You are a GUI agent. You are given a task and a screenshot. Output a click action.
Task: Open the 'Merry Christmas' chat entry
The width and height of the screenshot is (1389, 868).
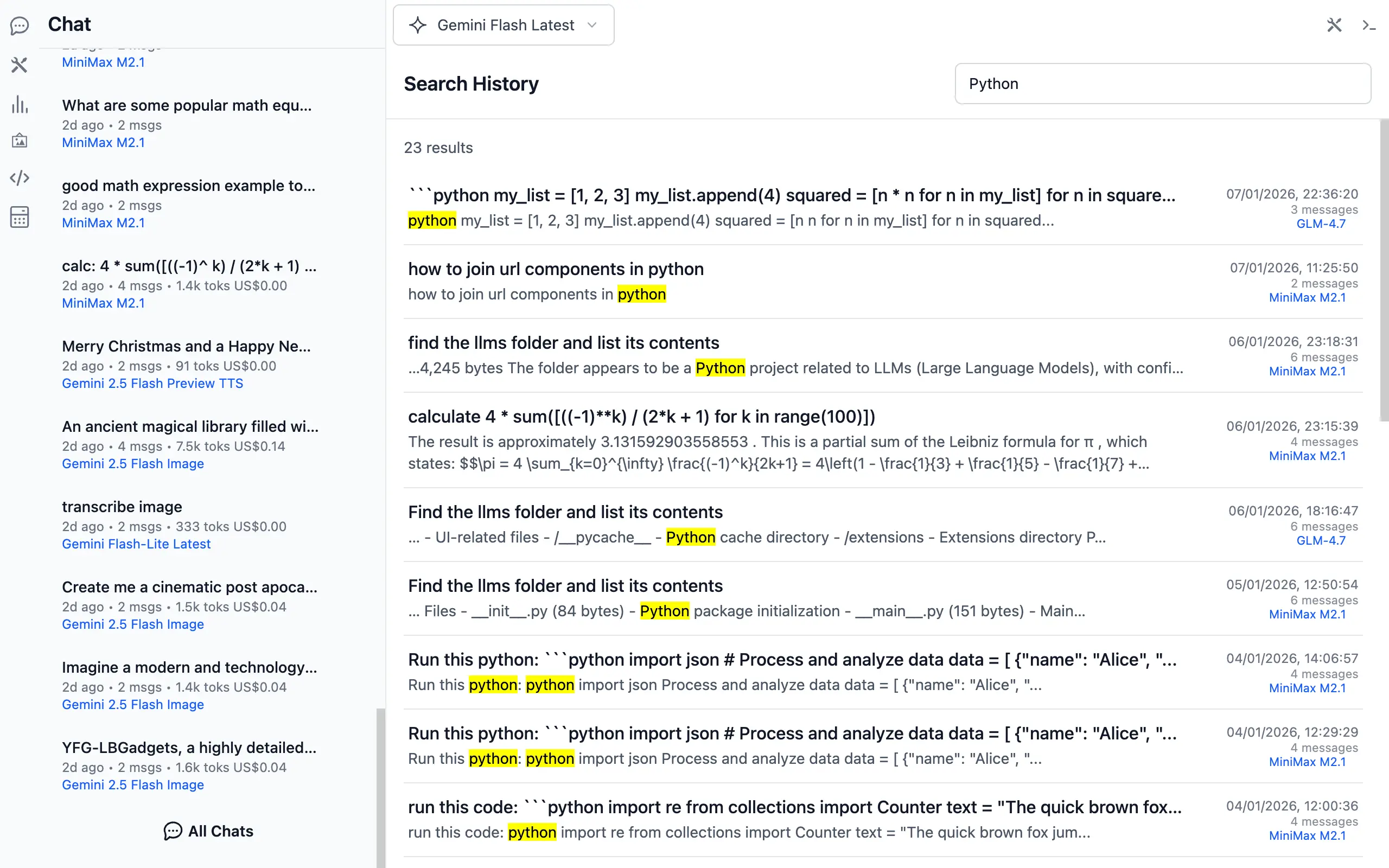pos(186,346)
